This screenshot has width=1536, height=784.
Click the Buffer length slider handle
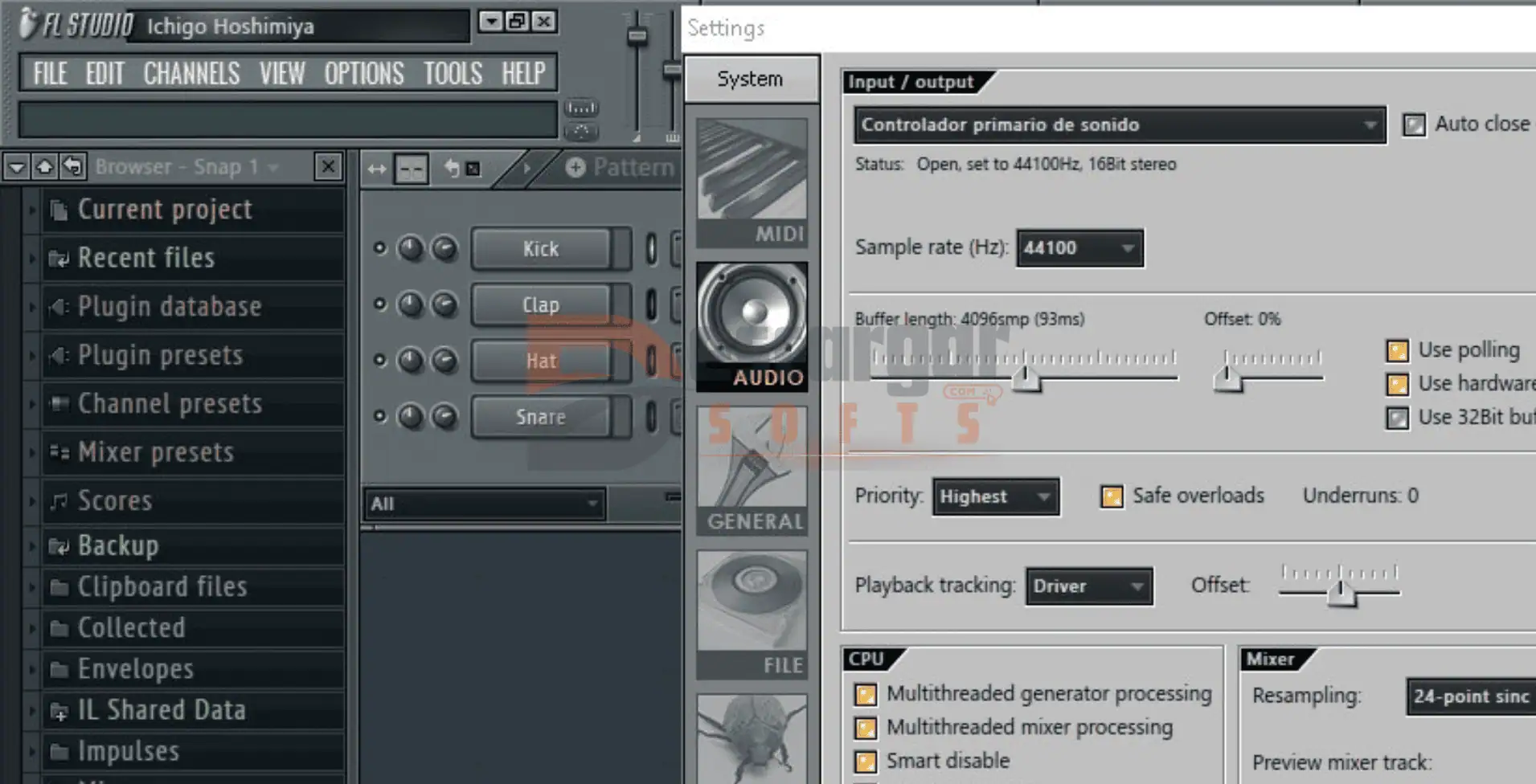1026,378
